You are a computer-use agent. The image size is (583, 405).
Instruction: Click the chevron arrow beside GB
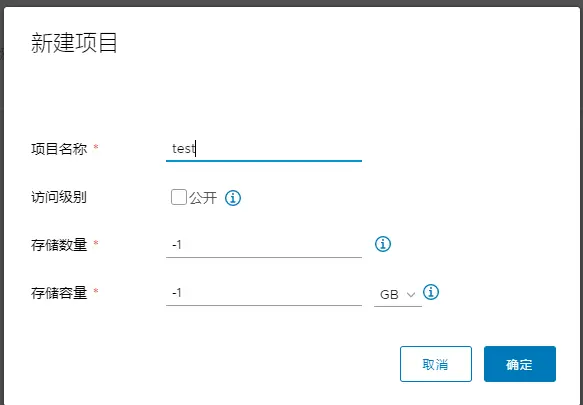(x=410, y=295)
